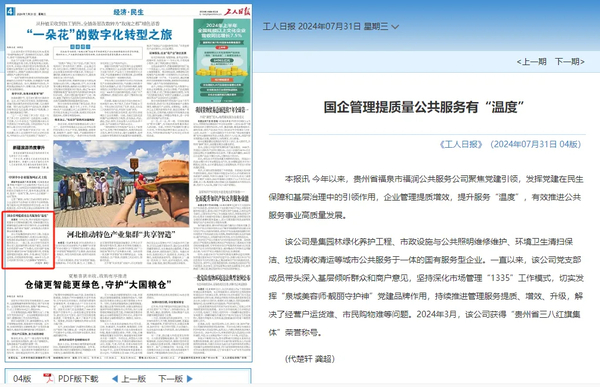
Task: Click the right arrow beside 下一版
Action: [x=189, y=379]
